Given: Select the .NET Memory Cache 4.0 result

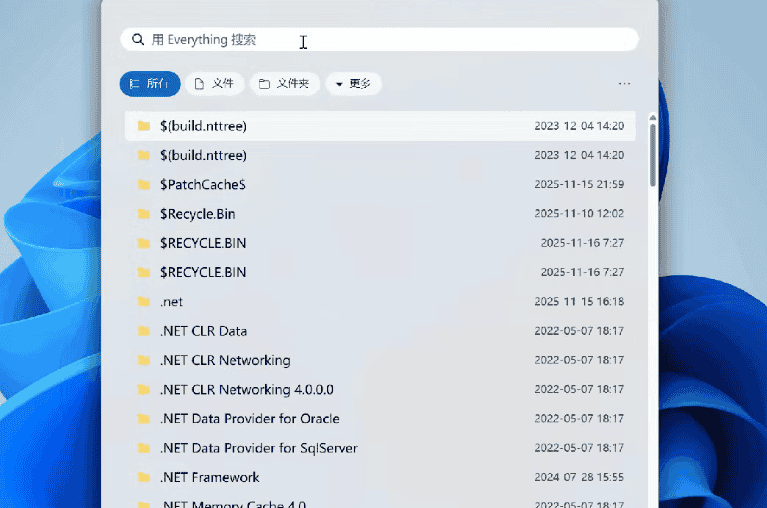Looking at the screenshot, I should 232,504.
